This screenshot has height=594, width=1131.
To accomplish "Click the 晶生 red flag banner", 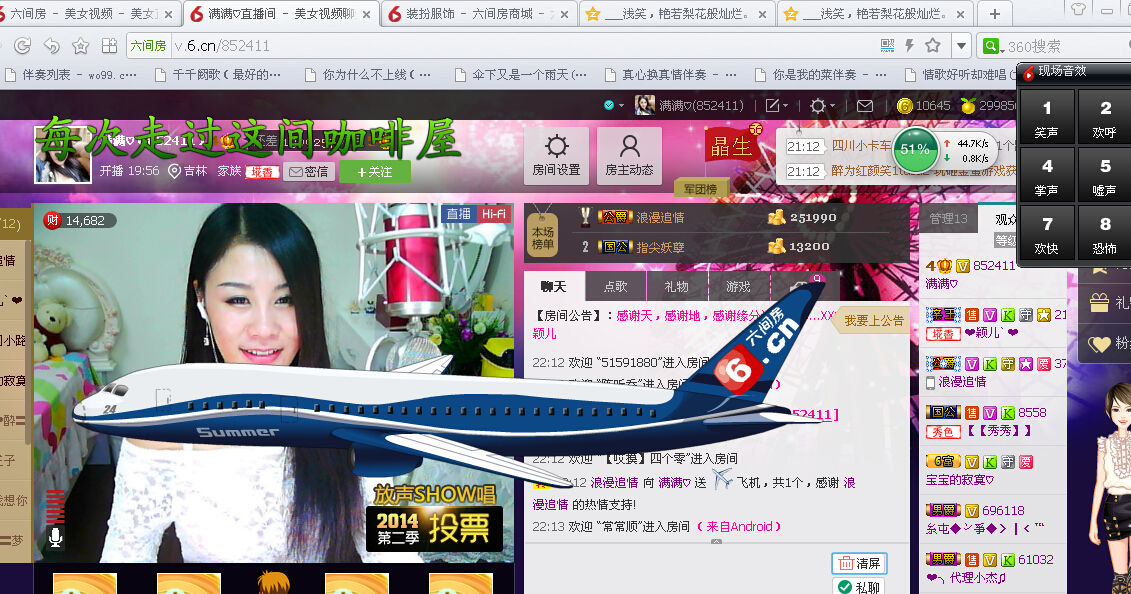I will [731, 145].
